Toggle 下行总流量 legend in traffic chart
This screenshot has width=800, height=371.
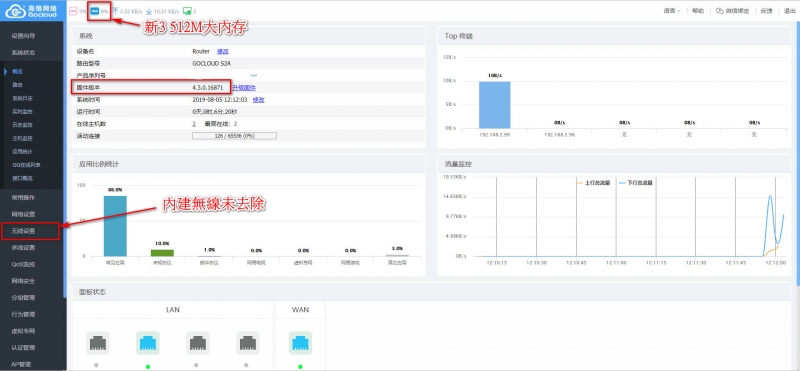coord(636,182)
